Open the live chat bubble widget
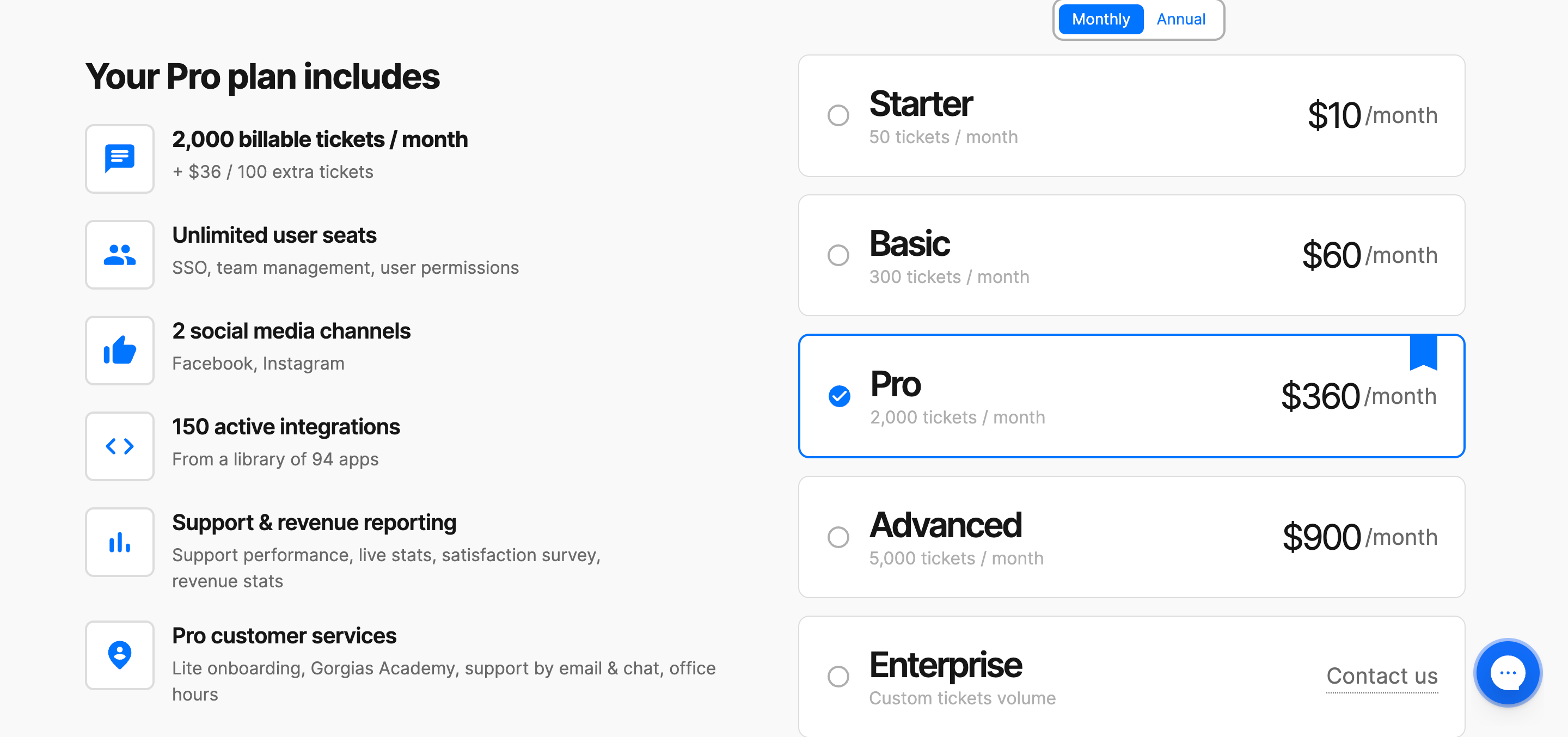The width and height of the screenshot is (1568, 737). pyautogui.click(x=1508, y=672)
